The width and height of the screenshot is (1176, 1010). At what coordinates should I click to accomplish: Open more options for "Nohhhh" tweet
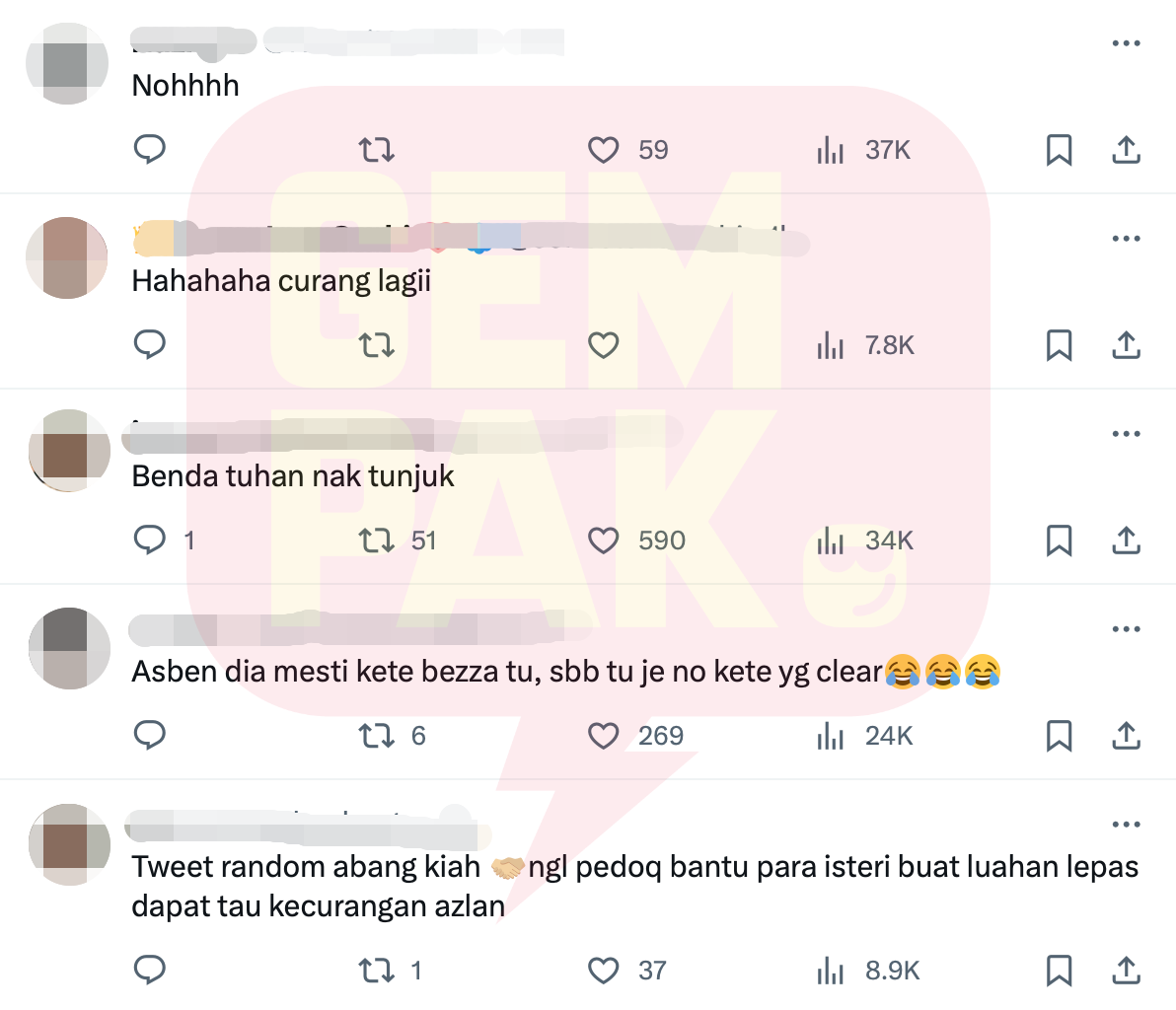tap(1126, 43)
